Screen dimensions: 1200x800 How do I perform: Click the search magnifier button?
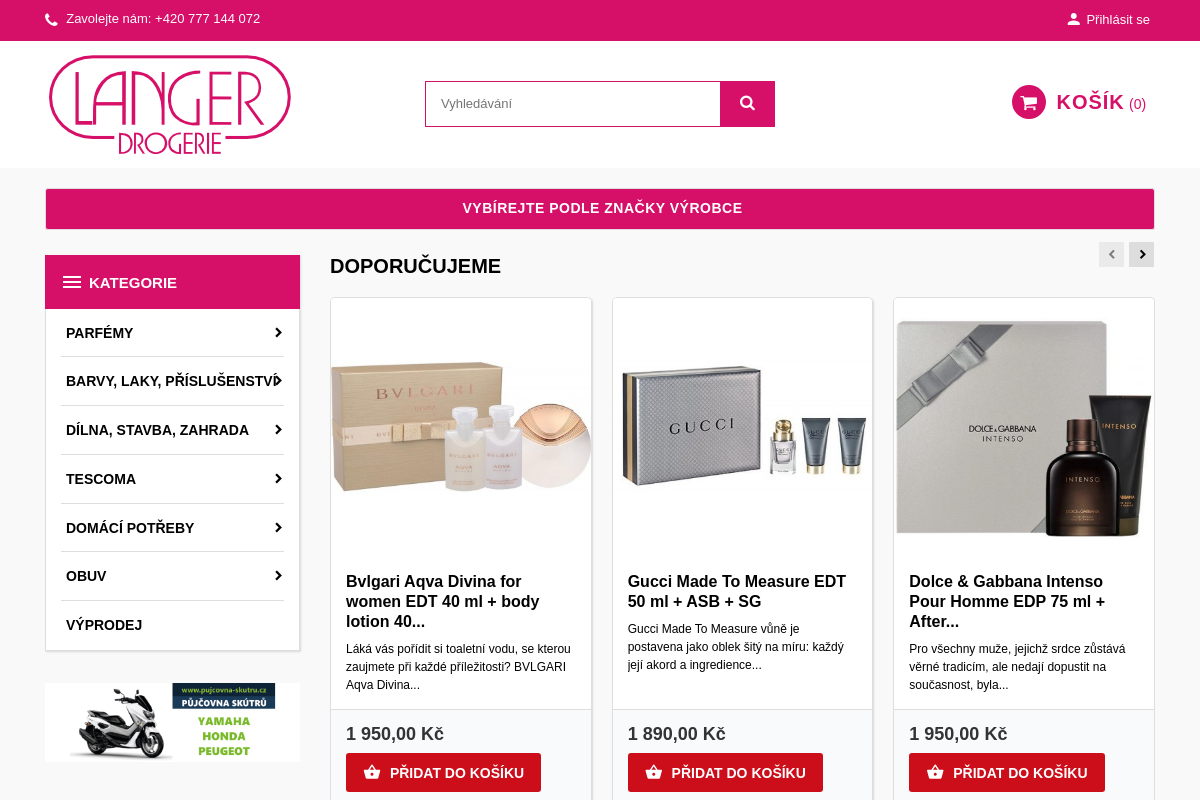point(747,104)
